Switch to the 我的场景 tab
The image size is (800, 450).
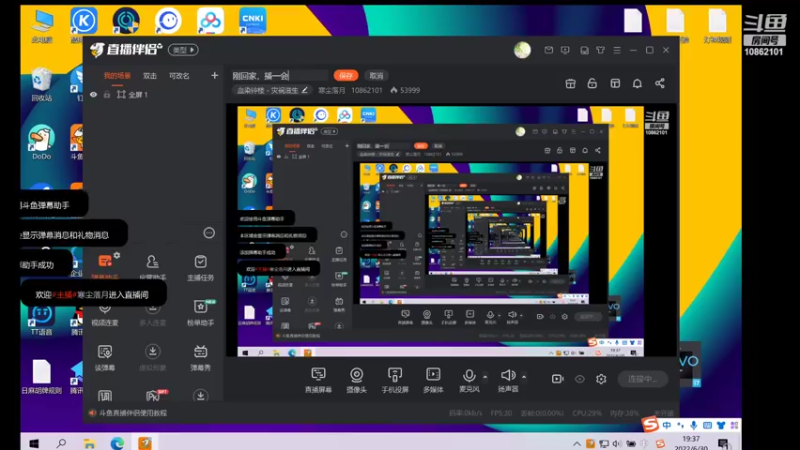point(117,76)
